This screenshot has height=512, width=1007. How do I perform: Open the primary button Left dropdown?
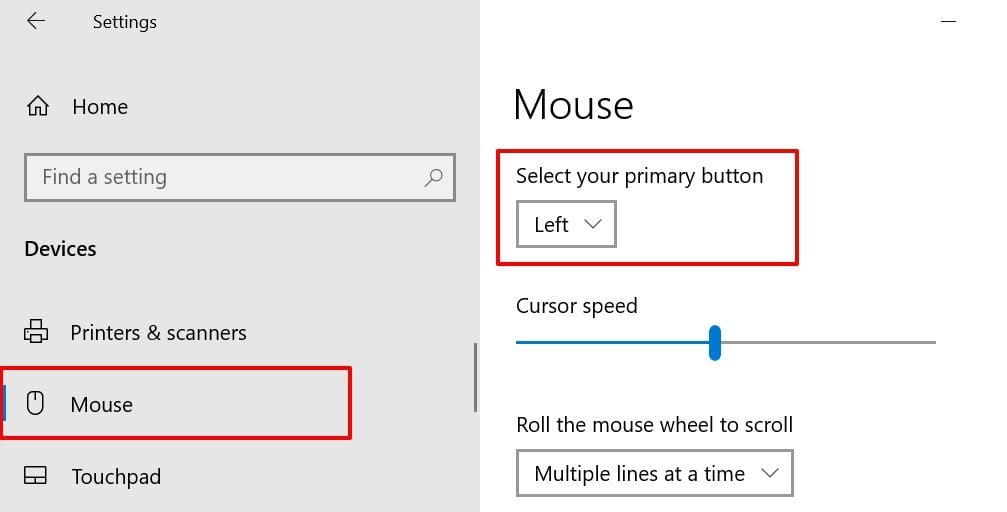coord(566,224)
